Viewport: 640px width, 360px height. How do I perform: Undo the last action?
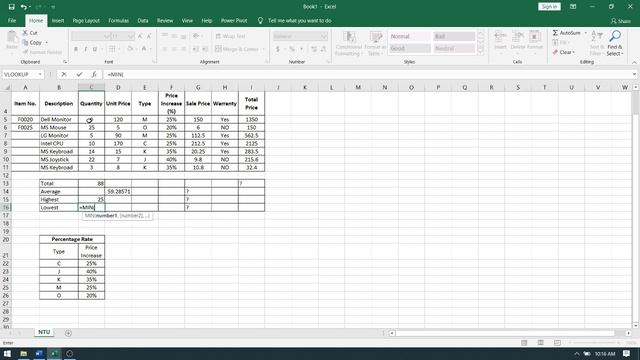coord(24,7)
